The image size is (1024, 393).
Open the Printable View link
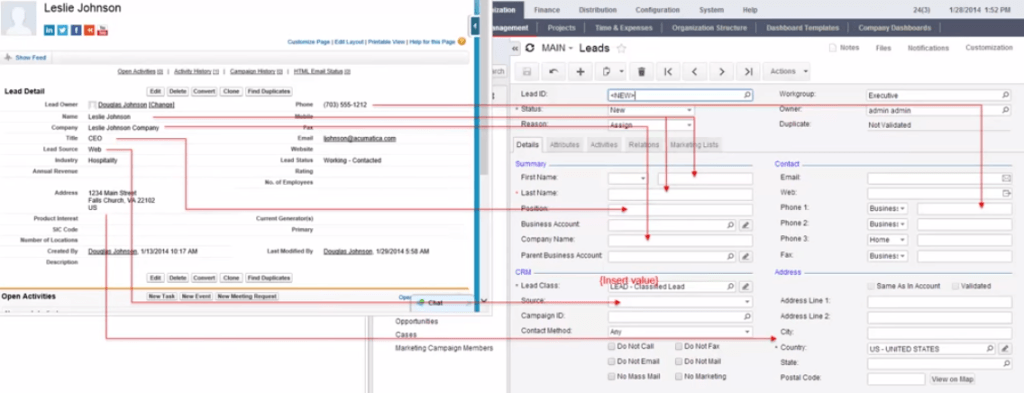(x=387, y=42)
